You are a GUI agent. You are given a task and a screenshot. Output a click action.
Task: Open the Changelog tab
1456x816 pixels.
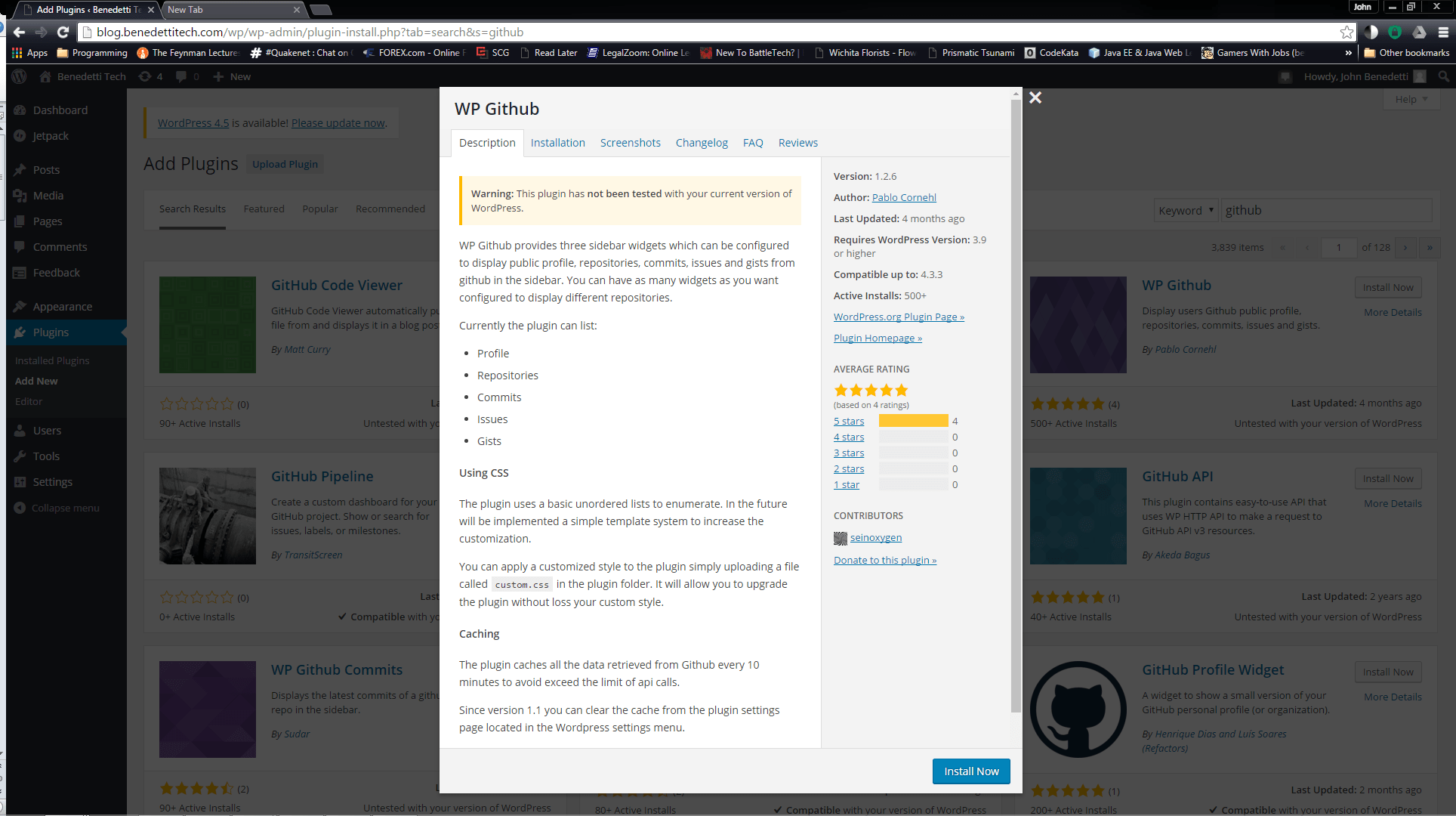click(701, 143)
